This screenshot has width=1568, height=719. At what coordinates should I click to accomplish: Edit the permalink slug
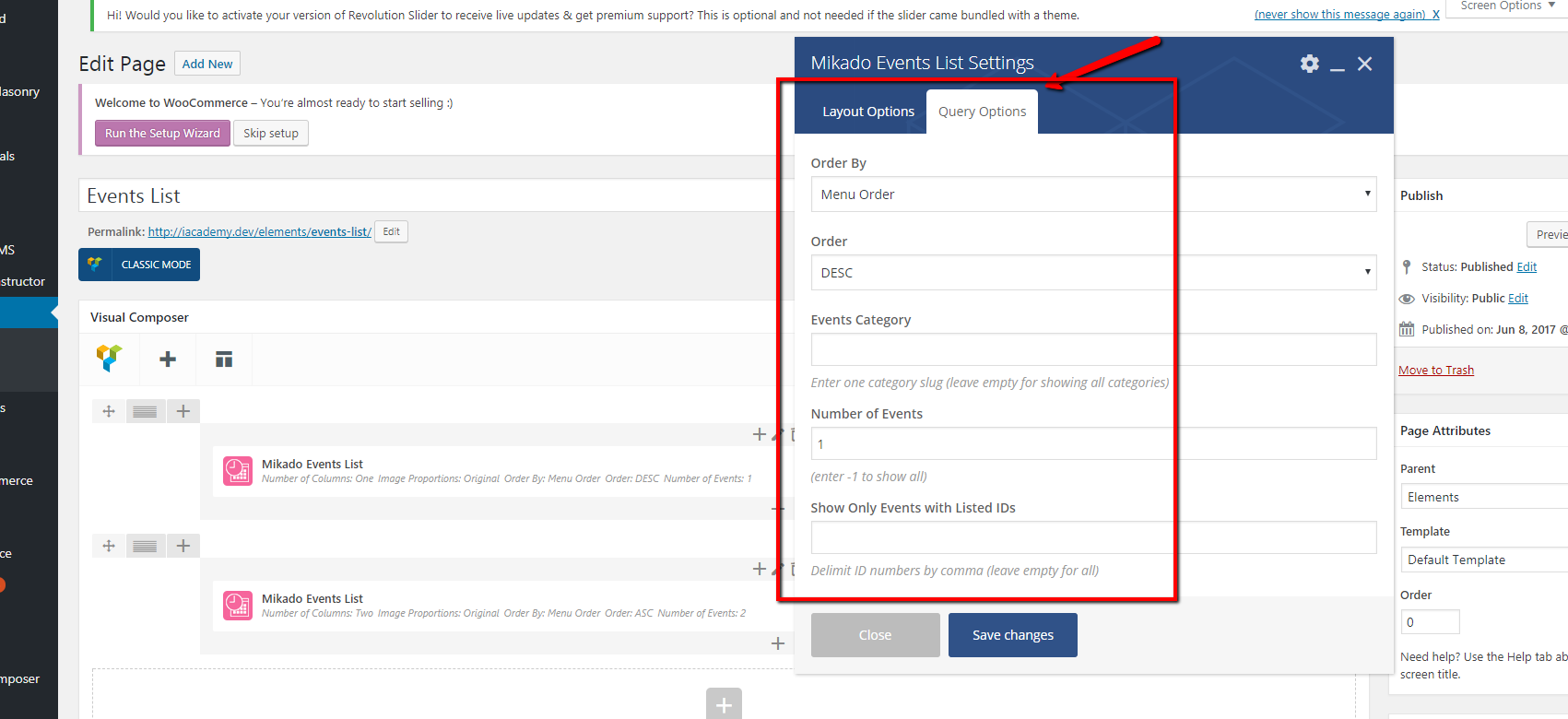[x=392, y=231]
